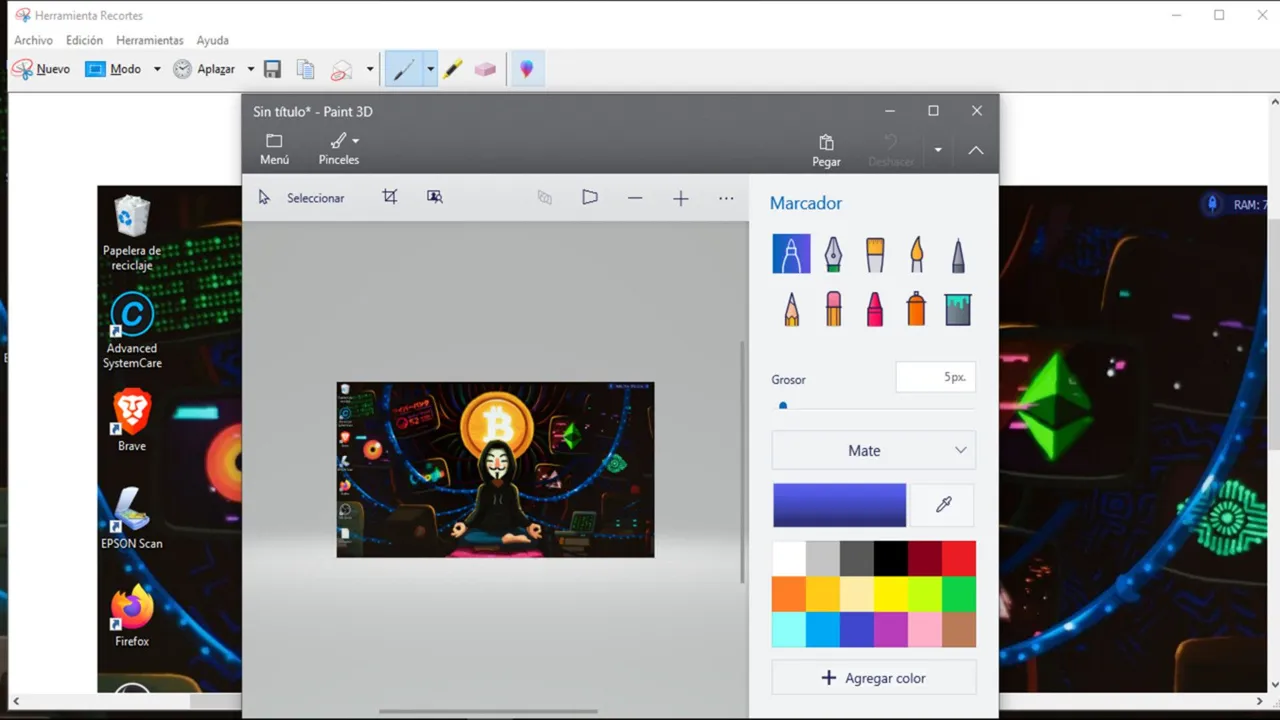Open the Herramientas menu
Image resolution: width=1280 pixels, height=720 pixels.
150,40
